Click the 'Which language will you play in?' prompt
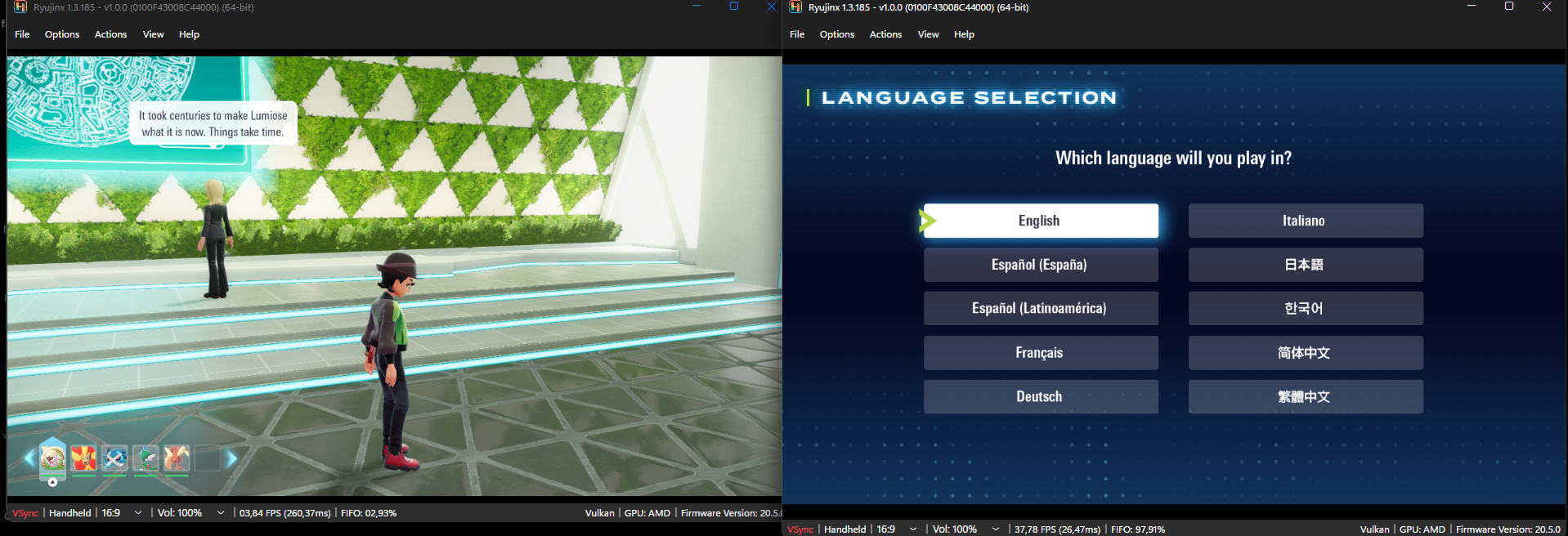Viewport: 1568px width, 536px height. (x=1173, y=158)
